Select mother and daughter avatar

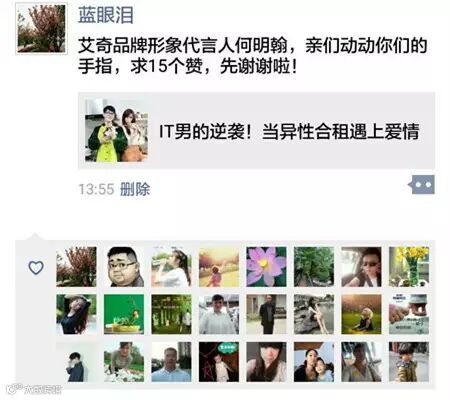(x=314, y=362)
